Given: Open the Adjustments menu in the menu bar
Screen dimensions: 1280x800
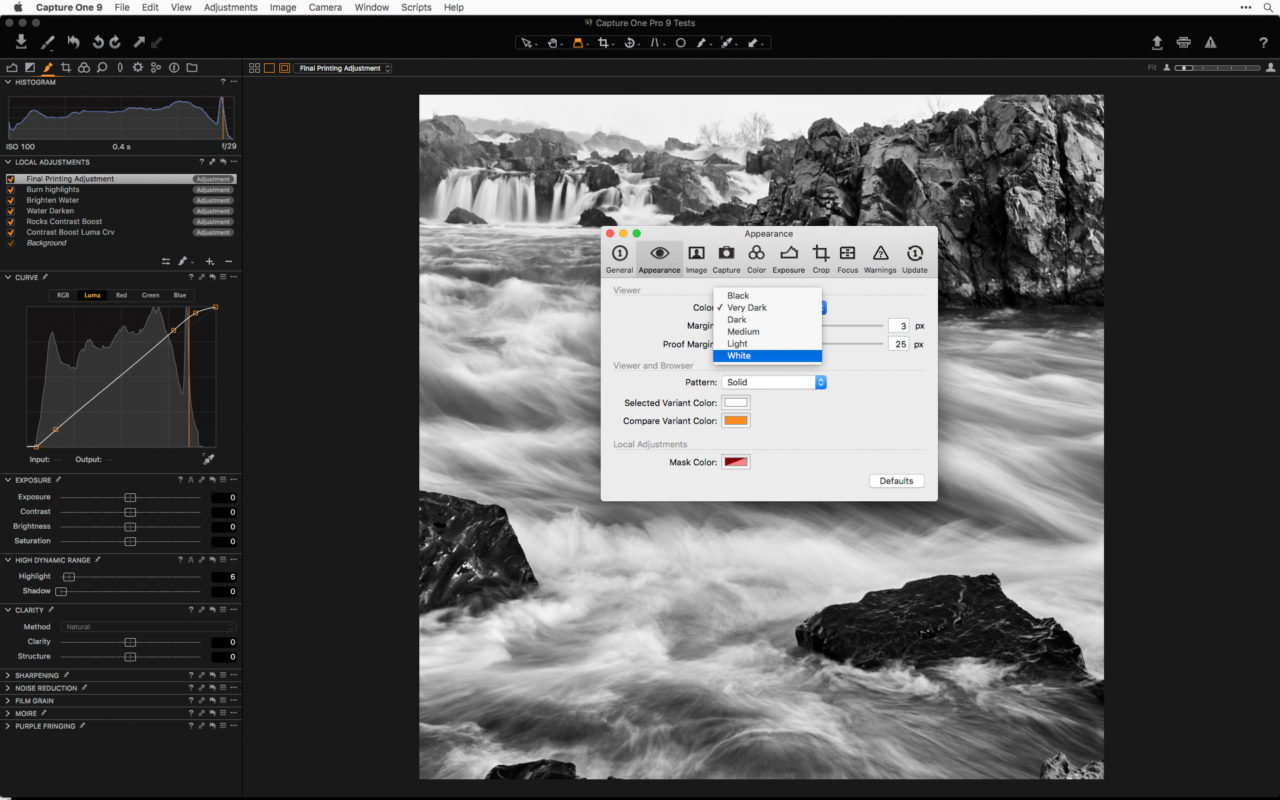Looking at the screenshot, I should (230, 7).
